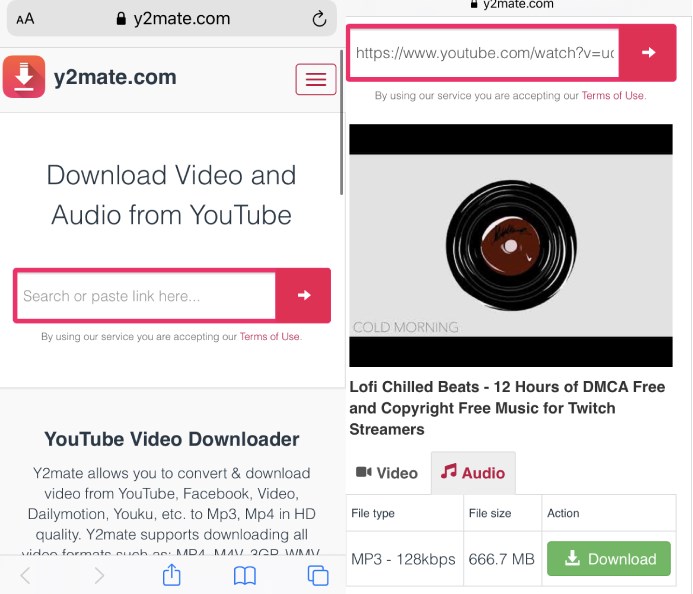Go back with Safari back arrow
Image resolution: width=693 pixels, height=594 pixels.
coord(26,575)
